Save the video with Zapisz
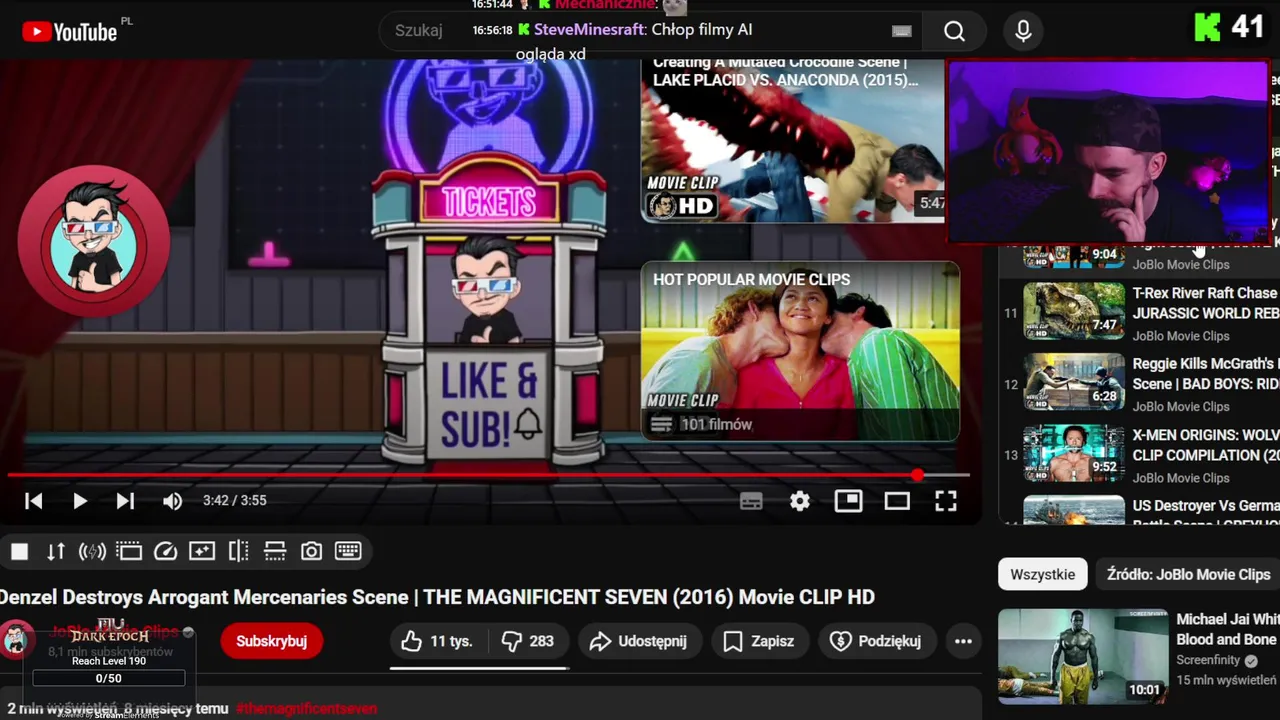Viewport: 1280px width, 720px height. coord(758,641)
